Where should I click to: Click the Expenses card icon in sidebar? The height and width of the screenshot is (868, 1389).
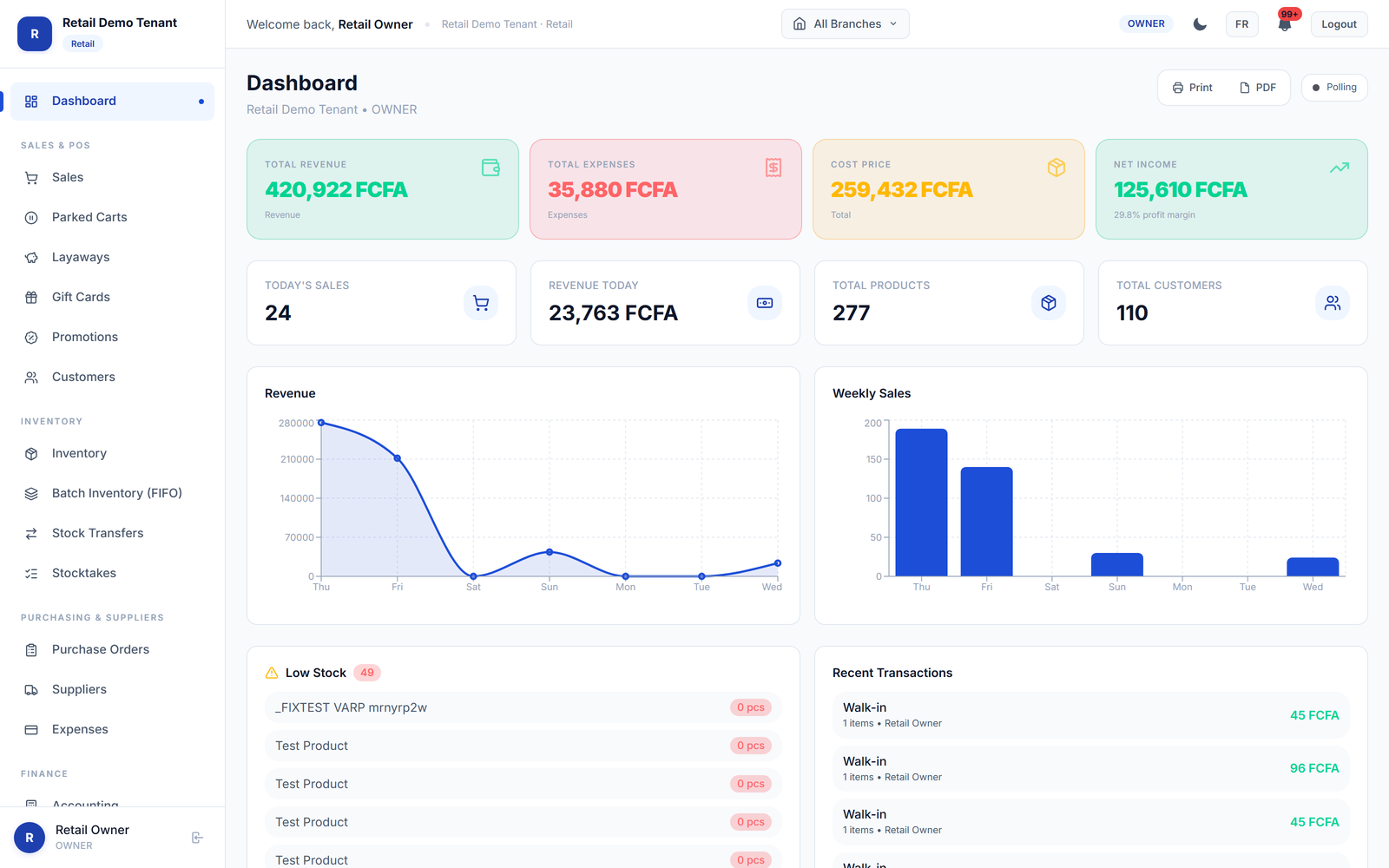(31, 730)
